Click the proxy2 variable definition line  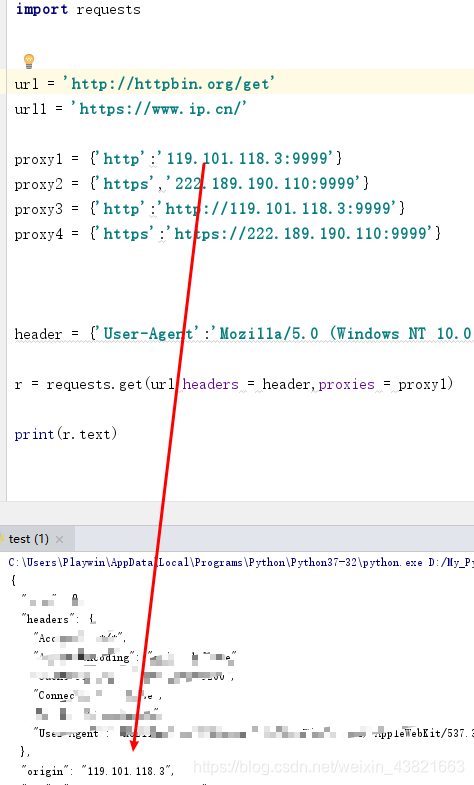pos(192,184)
